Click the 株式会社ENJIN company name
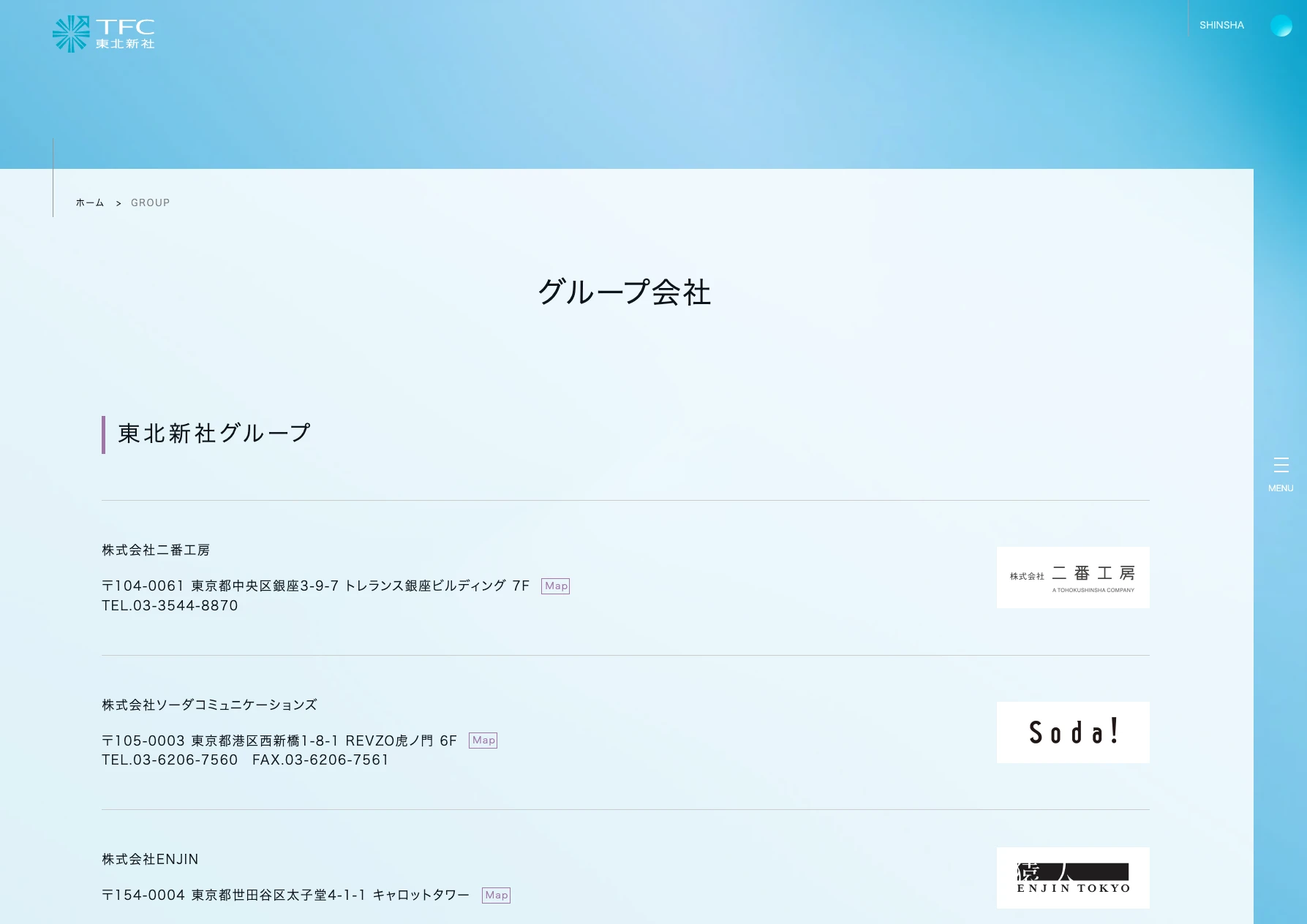 (150, 860)
